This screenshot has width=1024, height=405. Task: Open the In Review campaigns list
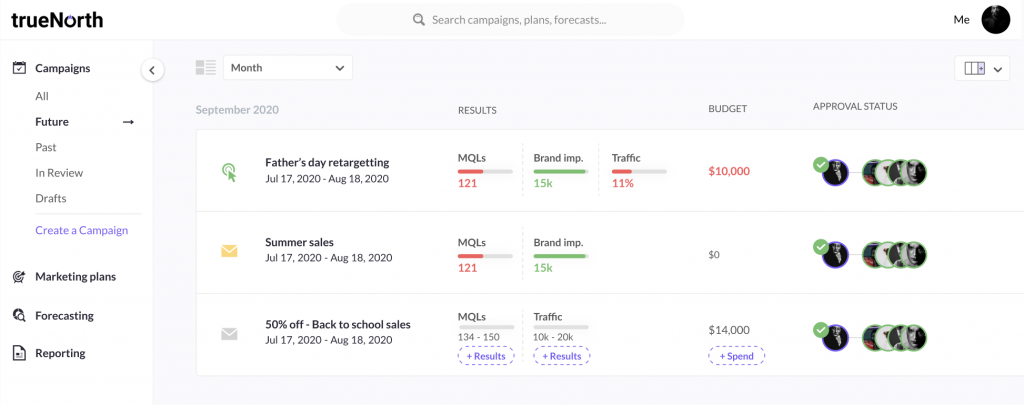59,173
